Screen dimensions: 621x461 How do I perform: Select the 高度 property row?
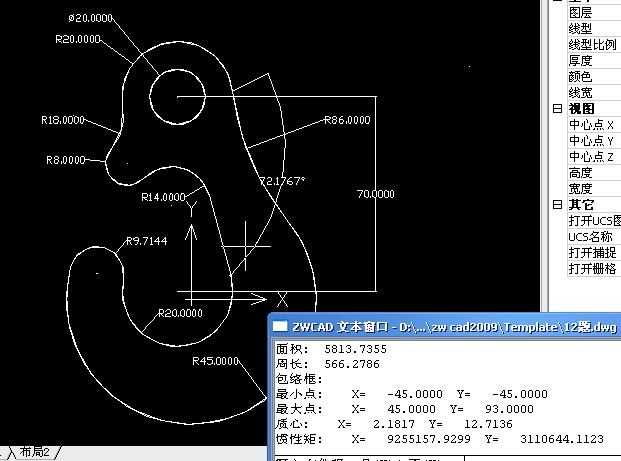click(x=594, y=173)
